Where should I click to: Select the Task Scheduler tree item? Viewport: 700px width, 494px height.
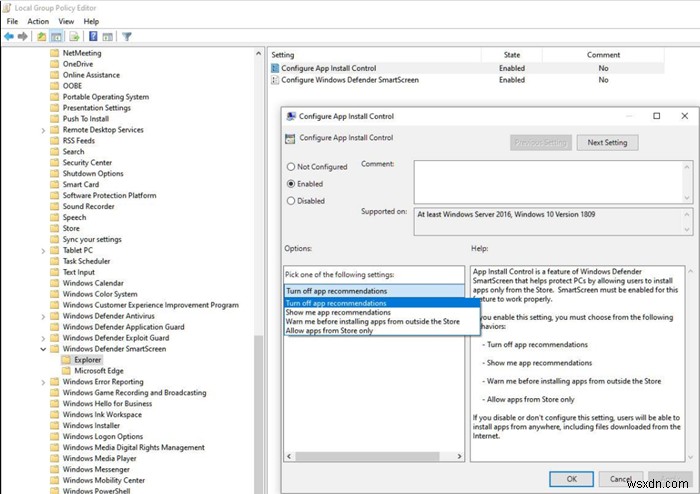point(86,262)
